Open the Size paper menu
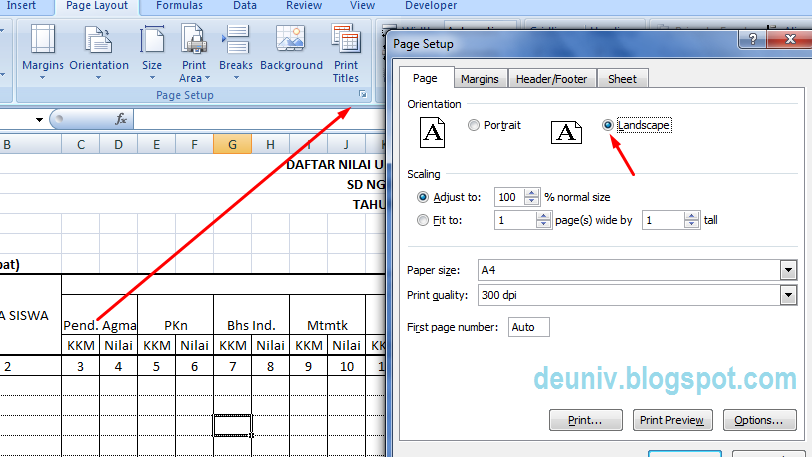This screenshot has width=812, height=457. point(152,52)
